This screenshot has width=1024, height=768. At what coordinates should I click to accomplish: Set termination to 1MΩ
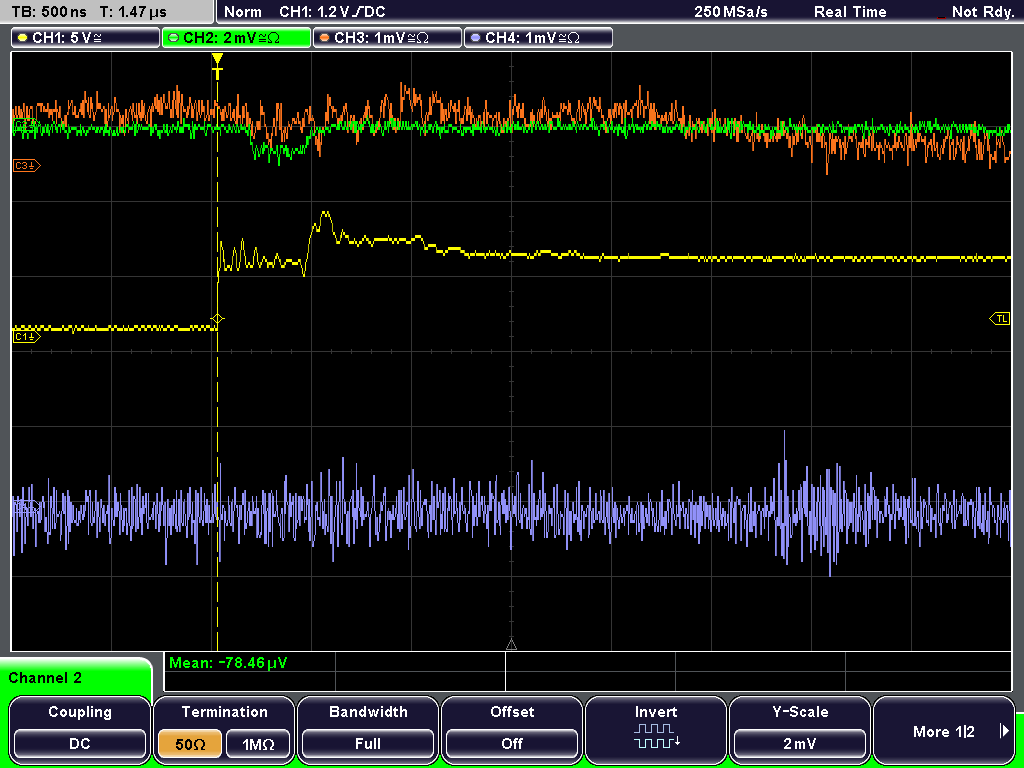pyautogui.click(x=258, y=744)
